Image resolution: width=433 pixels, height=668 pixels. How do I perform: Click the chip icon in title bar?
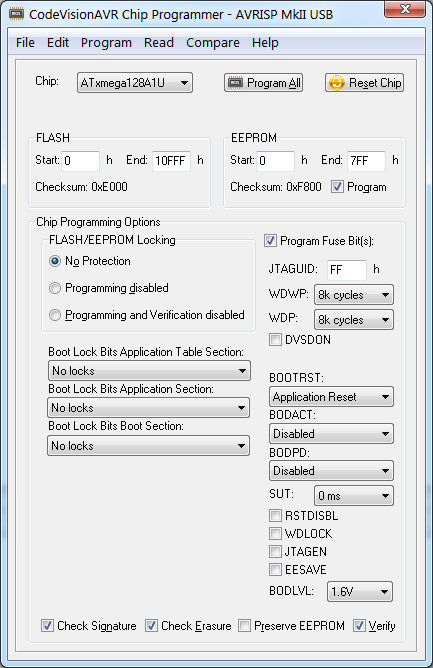[x=17, y=14]
